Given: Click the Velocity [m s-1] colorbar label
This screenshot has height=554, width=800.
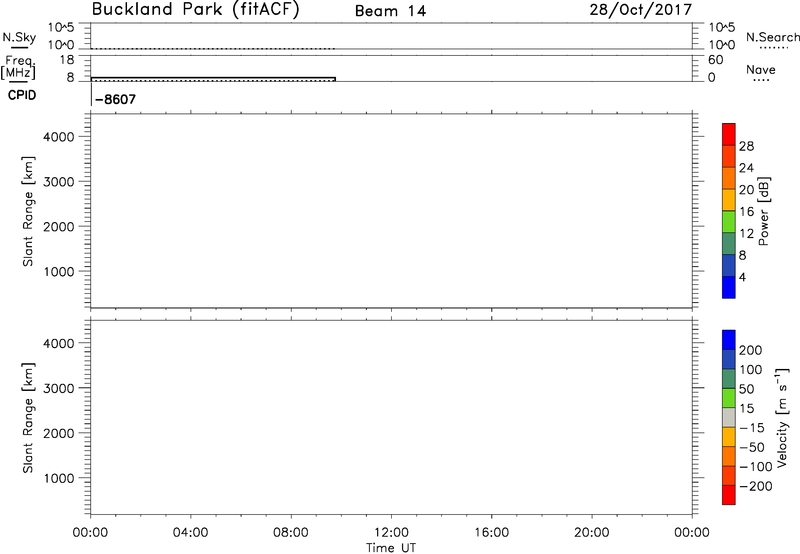Looking at the screenshot, I should pos(782,417).
